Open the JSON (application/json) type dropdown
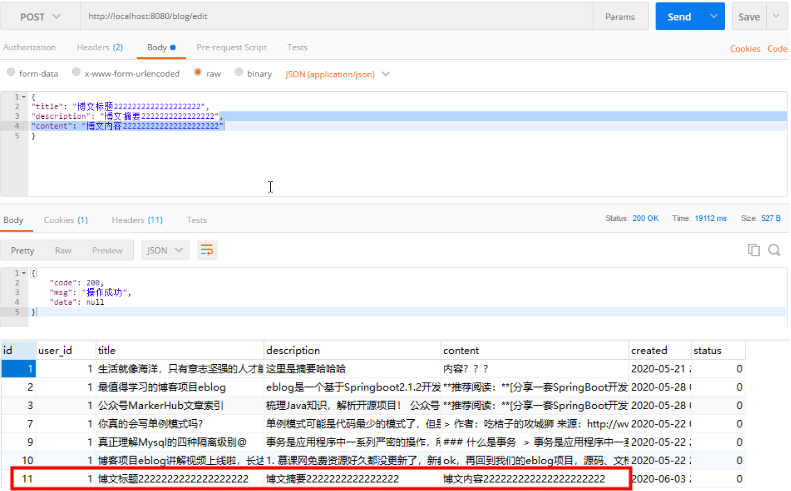Image resolution: width=791 pixels, height=491 pixels. tap(337, 74)
